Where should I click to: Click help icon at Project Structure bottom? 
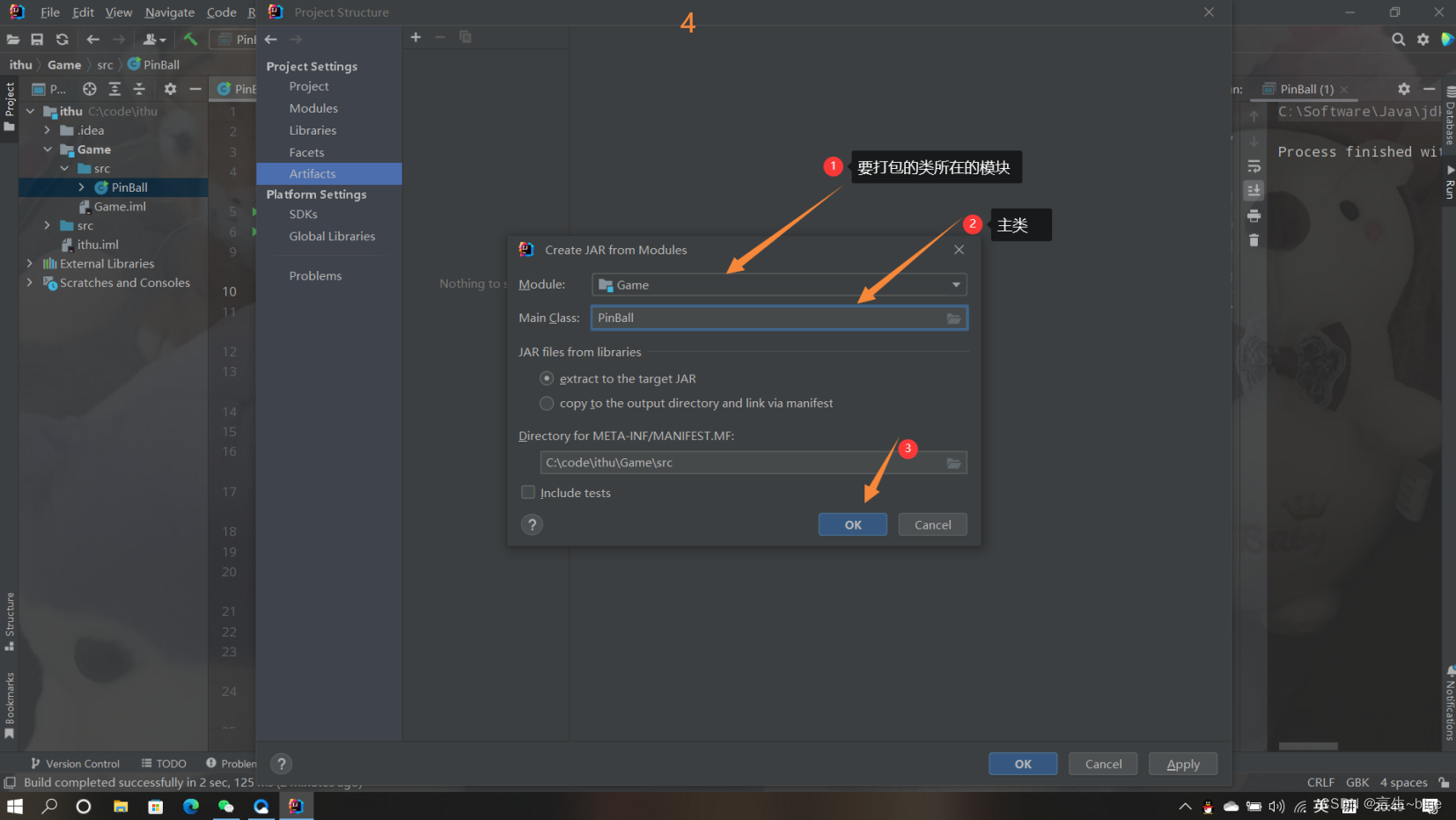[282, 764]
